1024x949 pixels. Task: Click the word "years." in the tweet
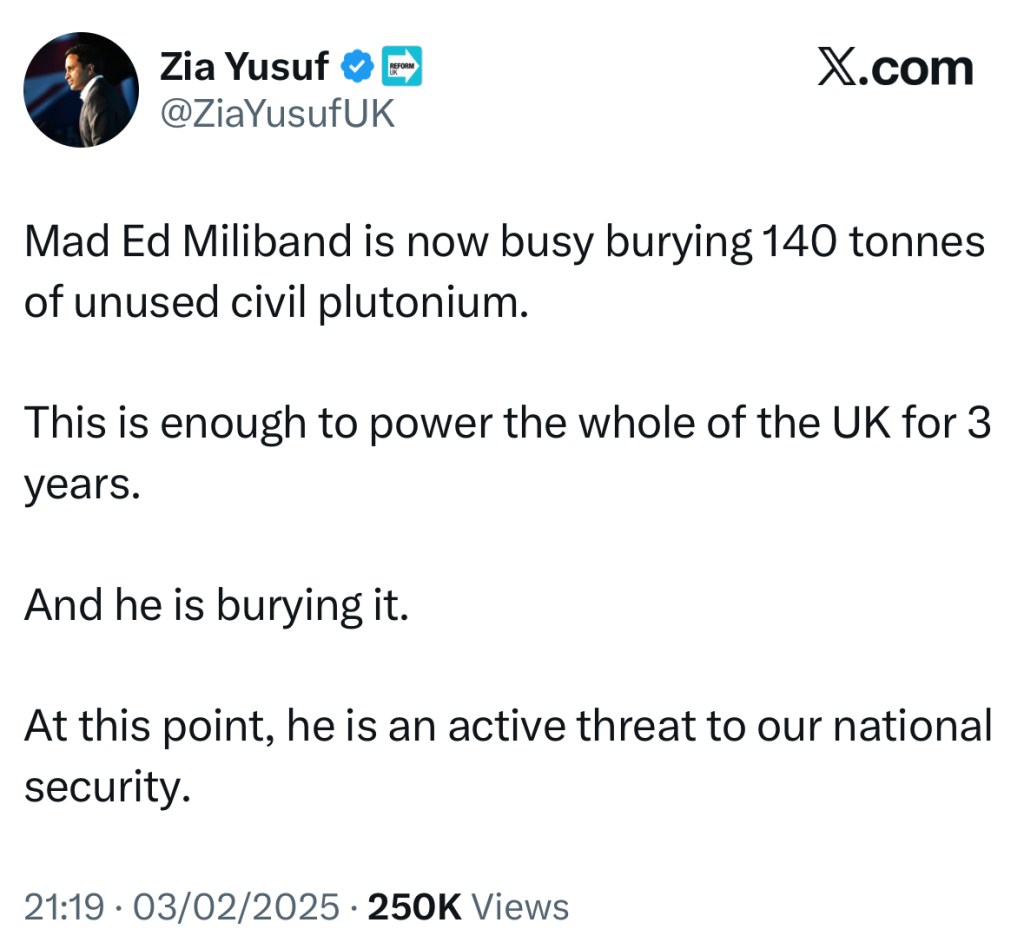(79, 486)
